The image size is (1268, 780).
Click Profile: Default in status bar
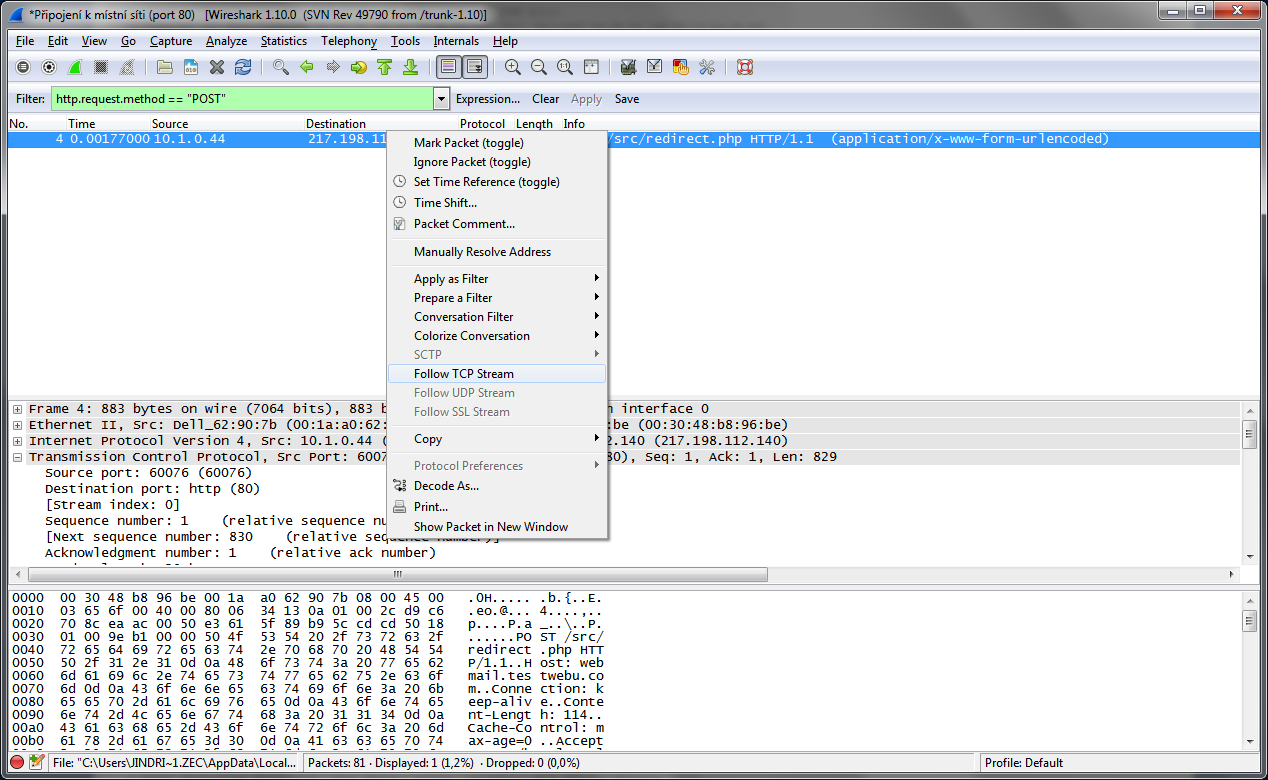(1023, 763)
